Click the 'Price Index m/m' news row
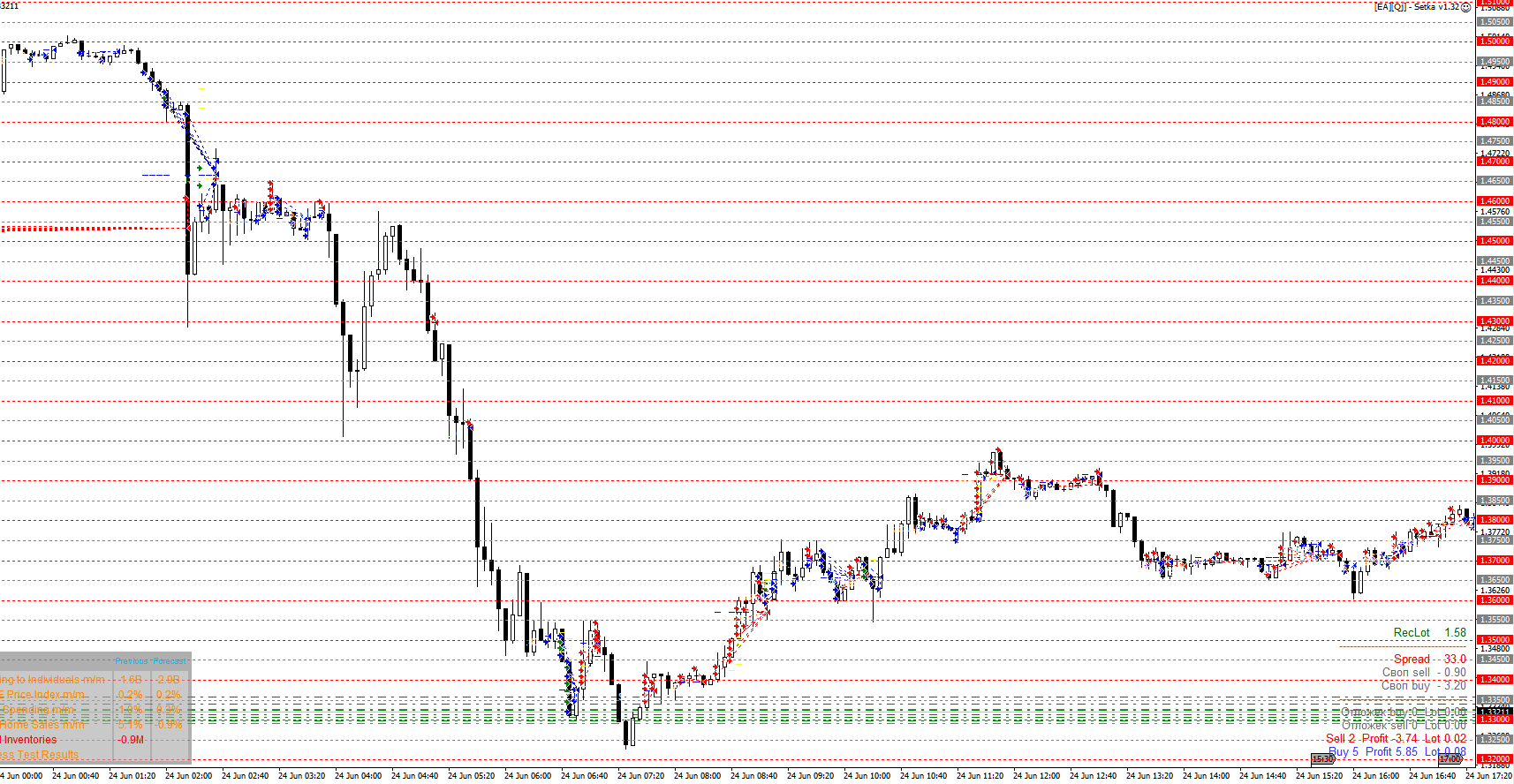1514x784 pixels. [x=42, y=695]
